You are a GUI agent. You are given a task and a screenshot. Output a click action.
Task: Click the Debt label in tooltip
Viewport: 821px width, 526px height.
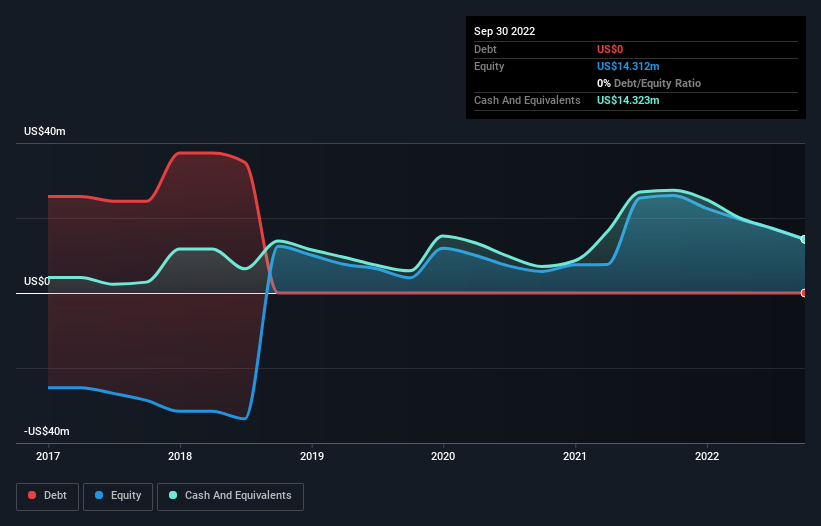pyautogui.click(x=485, y=49)
